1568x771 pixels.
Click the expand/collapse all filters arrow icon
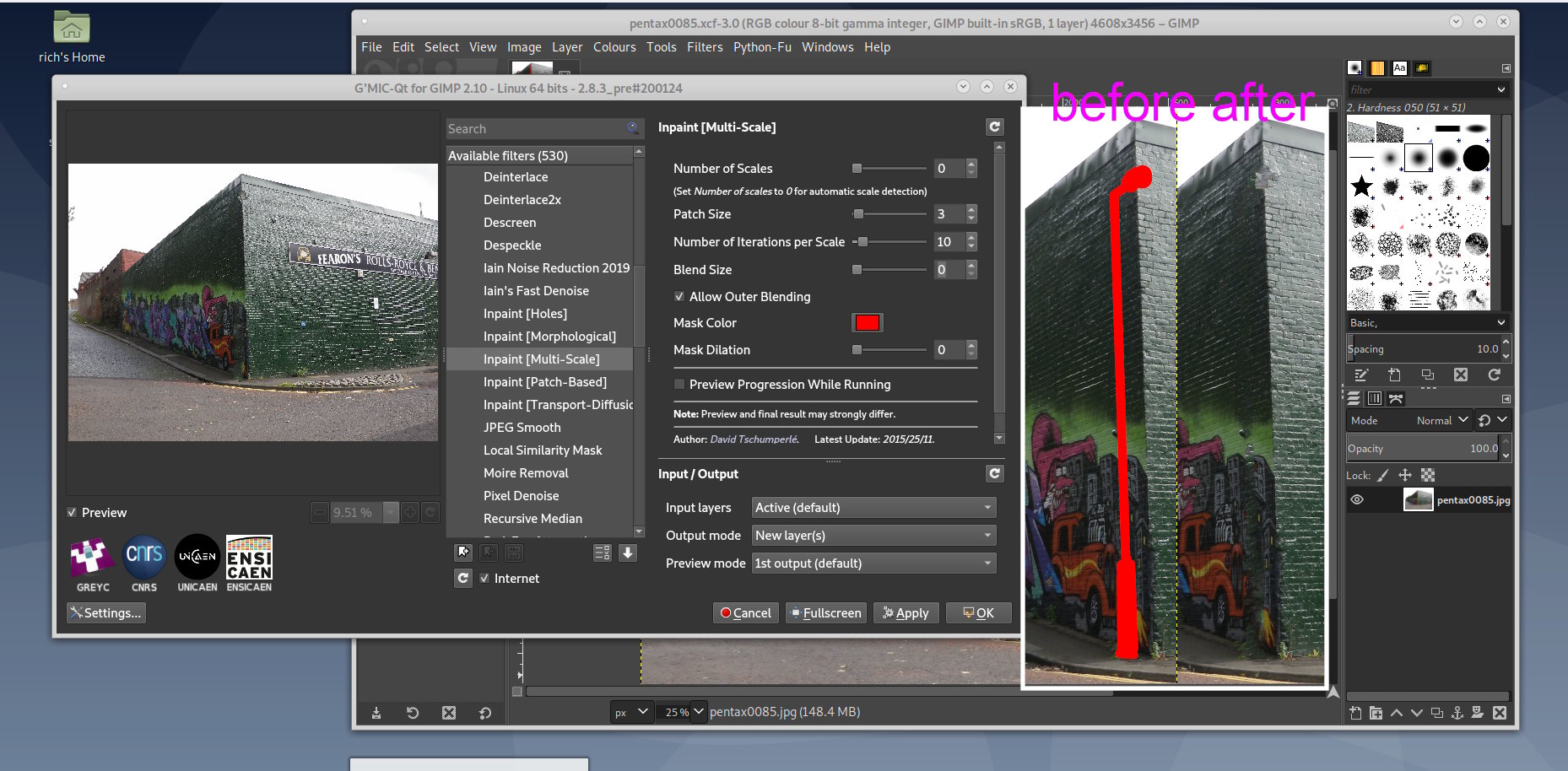(x=628, y=553)
